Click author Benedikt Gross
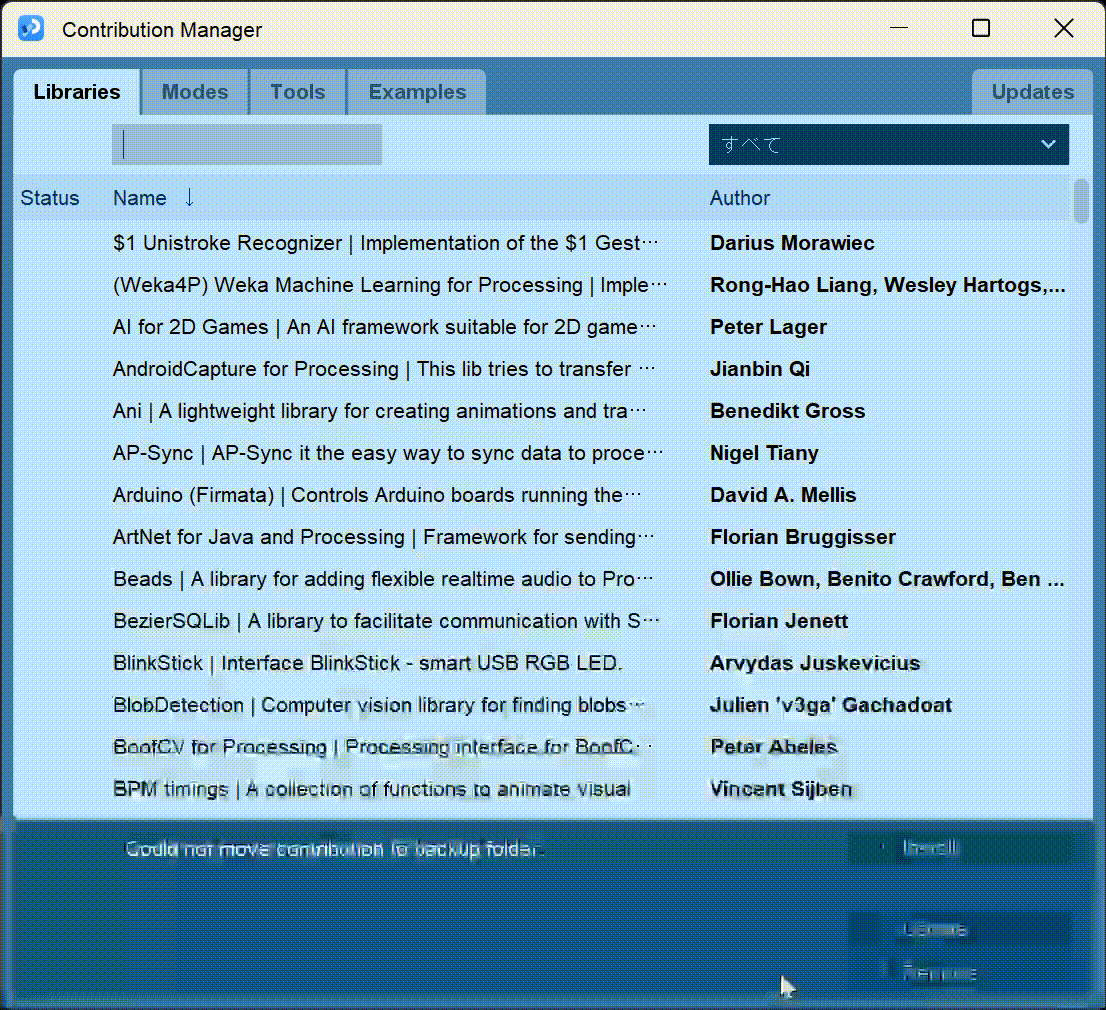The width and height of the screenshot is (1106, 1010). 787,410
